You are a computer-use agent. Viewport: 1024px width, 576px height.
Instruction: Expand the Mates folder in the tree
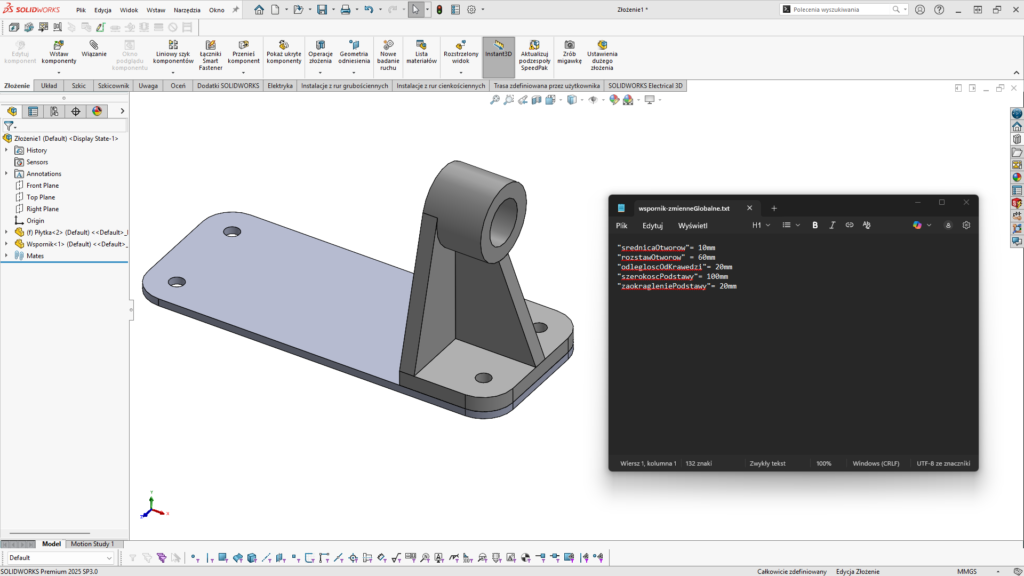[6, 256]
